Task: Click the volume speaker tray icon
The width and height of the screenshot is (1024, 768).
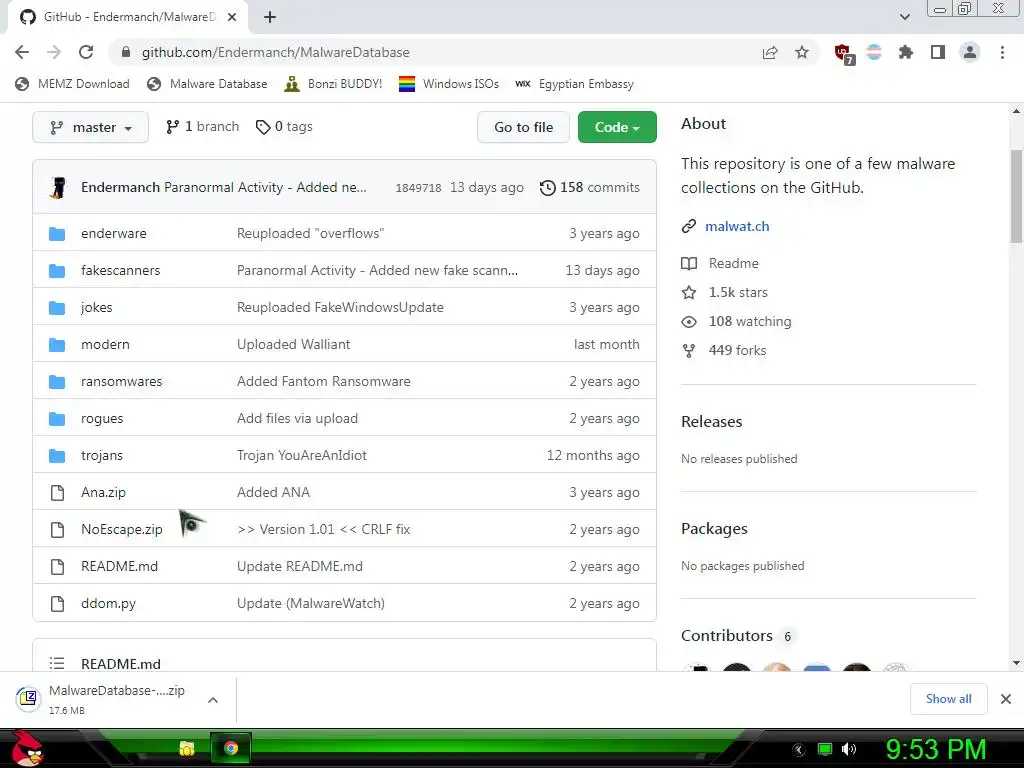Action: click(849, 749)
